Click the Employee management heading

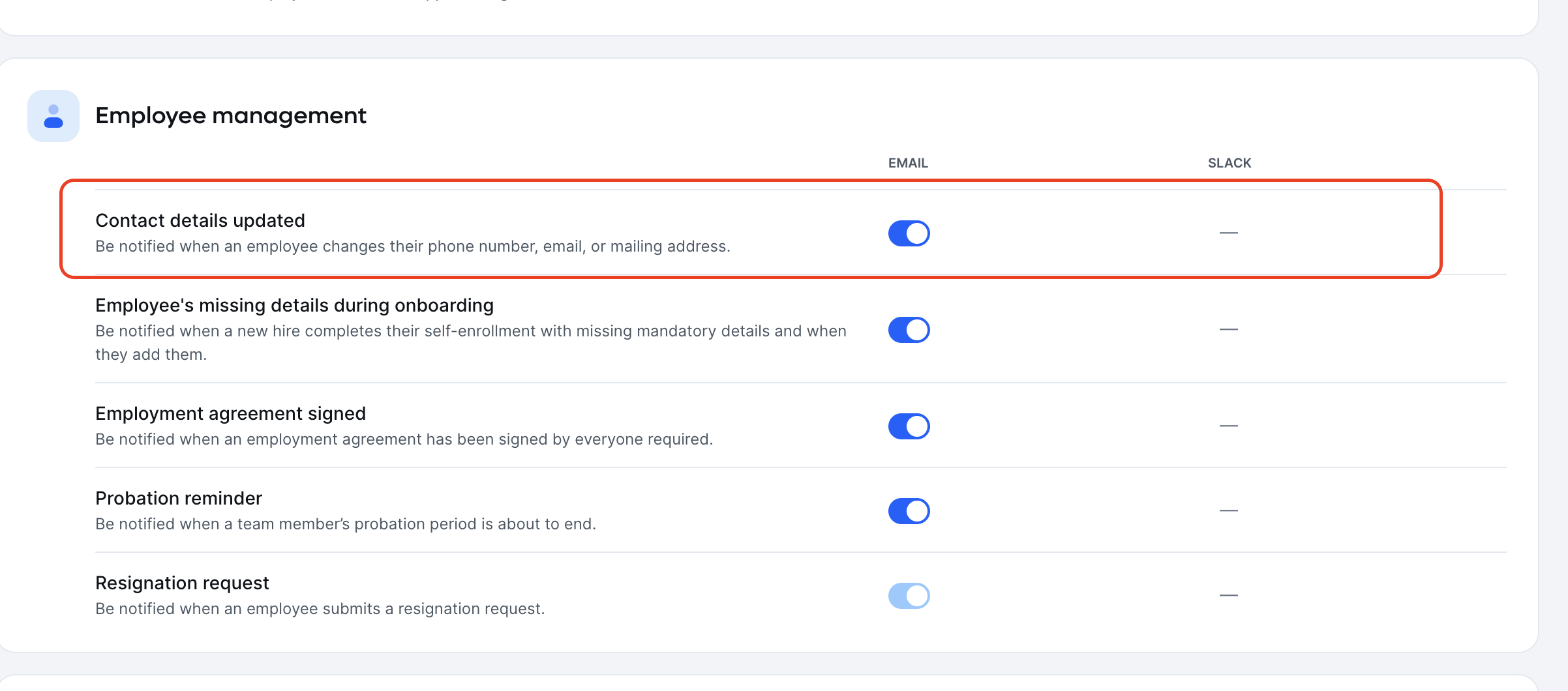[x=231, y=116]
